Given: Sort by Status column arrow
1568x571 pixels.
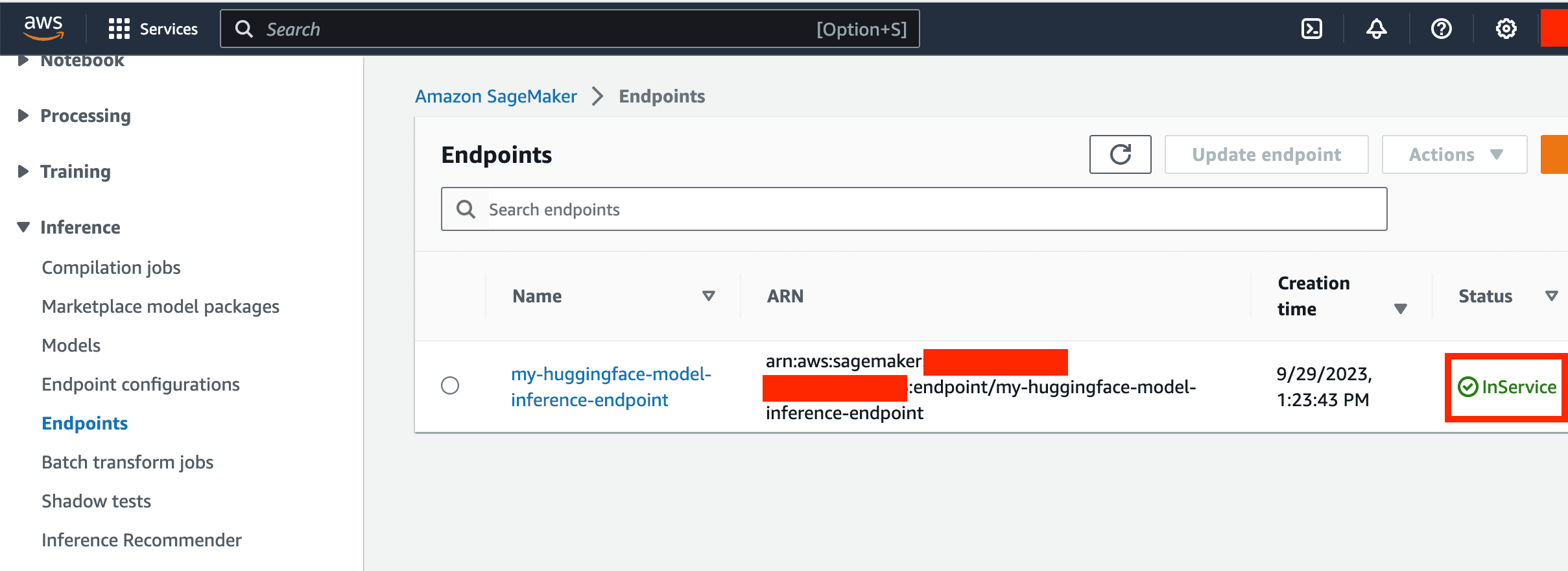Looking at the screenshot, I should pyautogui.click(x=1552, y=296).
